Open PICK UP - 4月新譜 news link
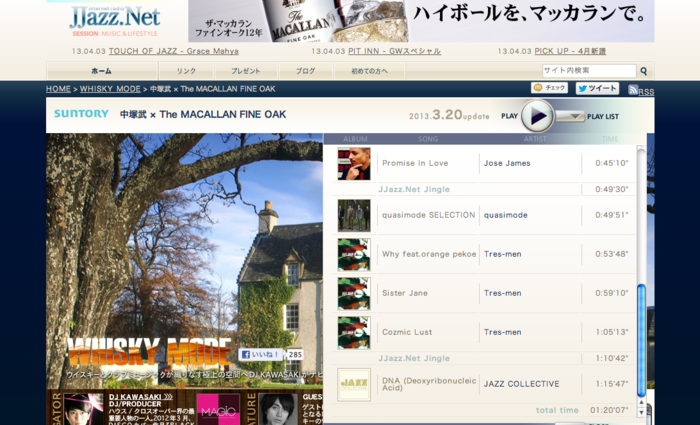 pos(570,51)
